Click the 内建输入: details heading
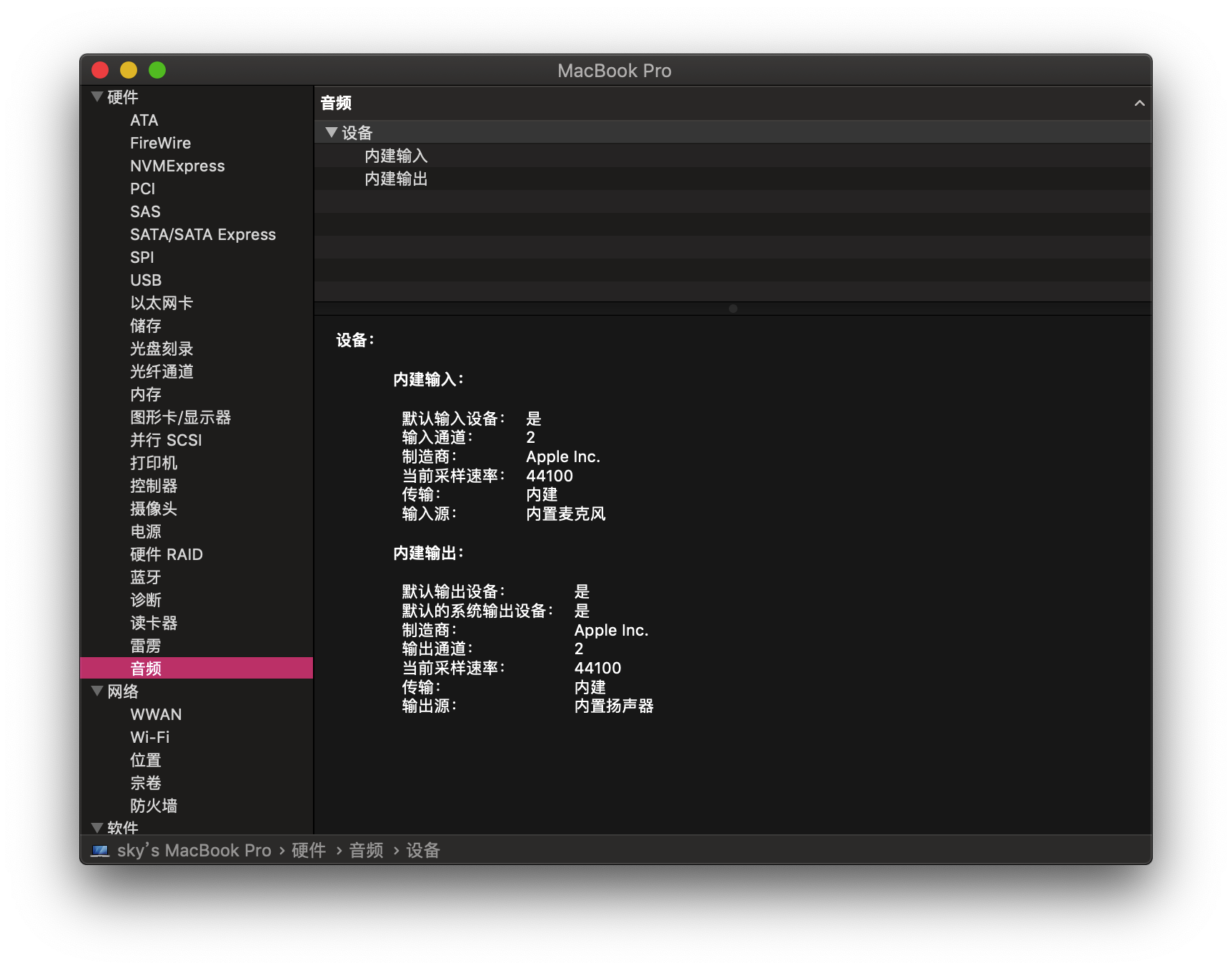The image size is (1232, 970). pyautogui.click(x=428, y=379)
